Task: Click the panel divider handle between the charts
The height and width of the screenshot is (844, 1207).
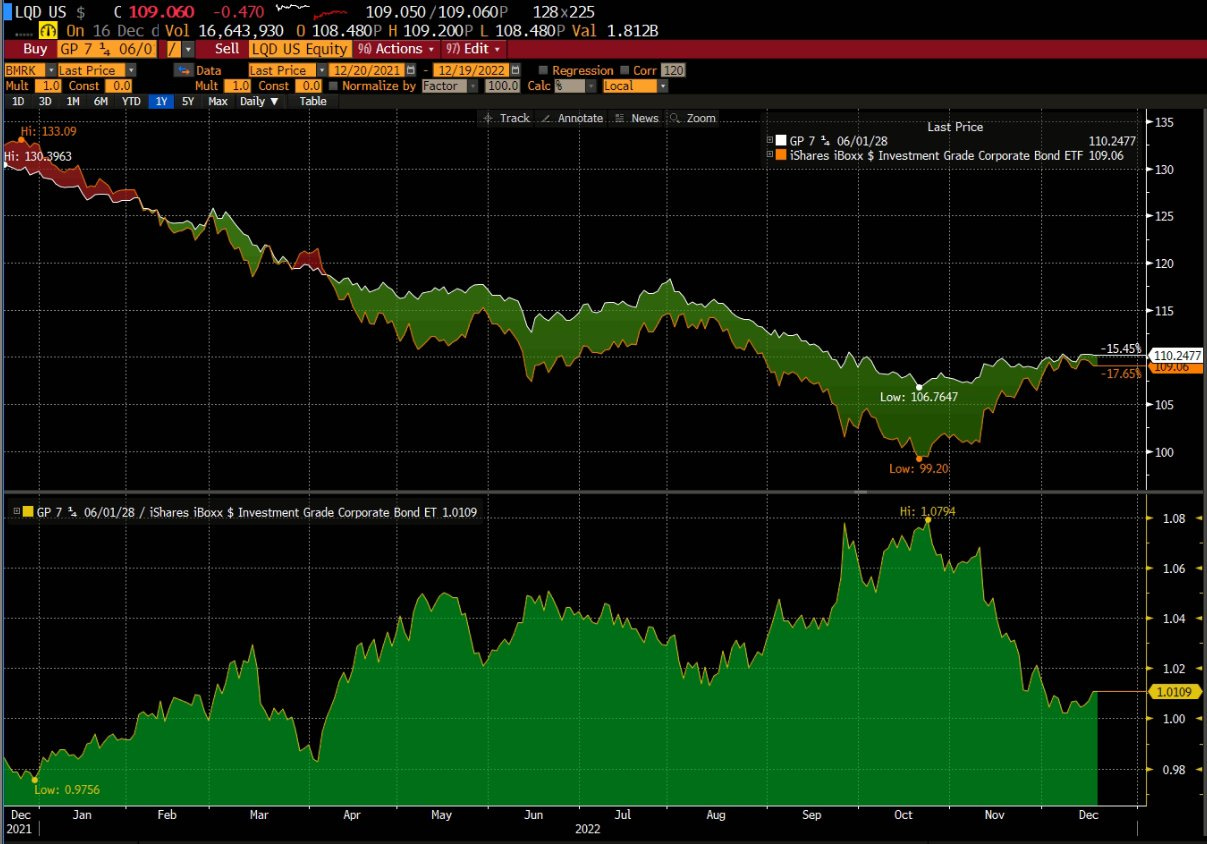Action: click(859, 491)
